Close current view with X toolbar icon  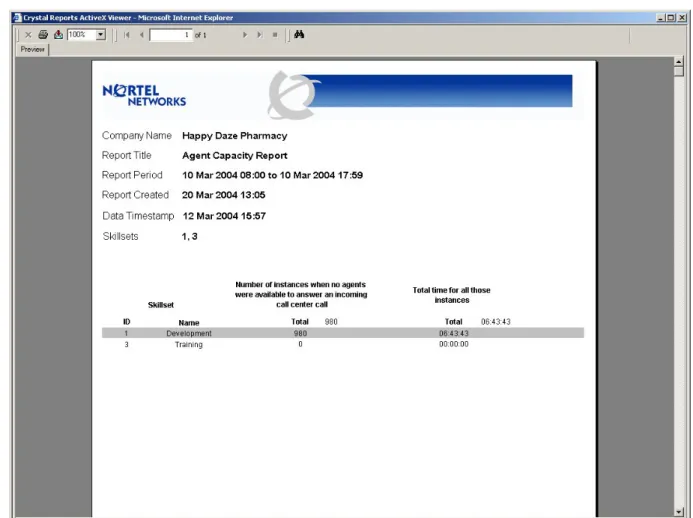pos(28,35)
